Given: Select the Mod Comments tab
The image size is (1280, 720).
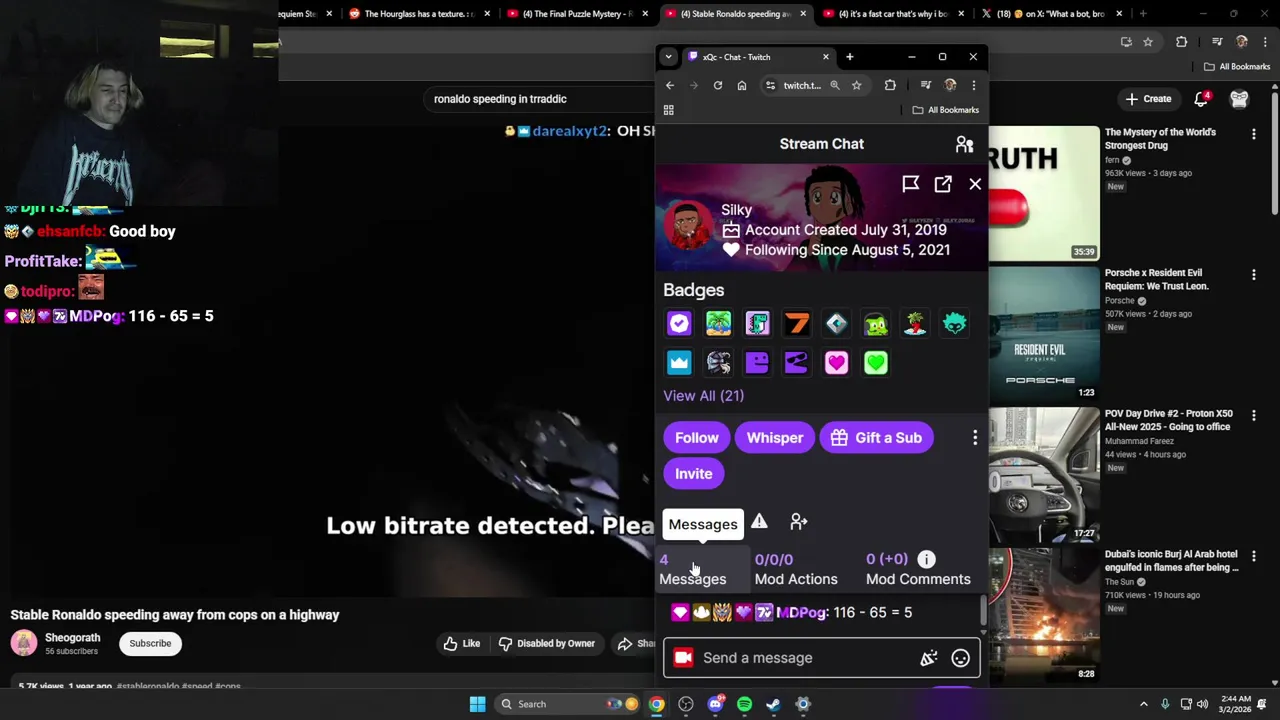Looking at the screenshot, I should pyautogui.click(x=918, y=569).
